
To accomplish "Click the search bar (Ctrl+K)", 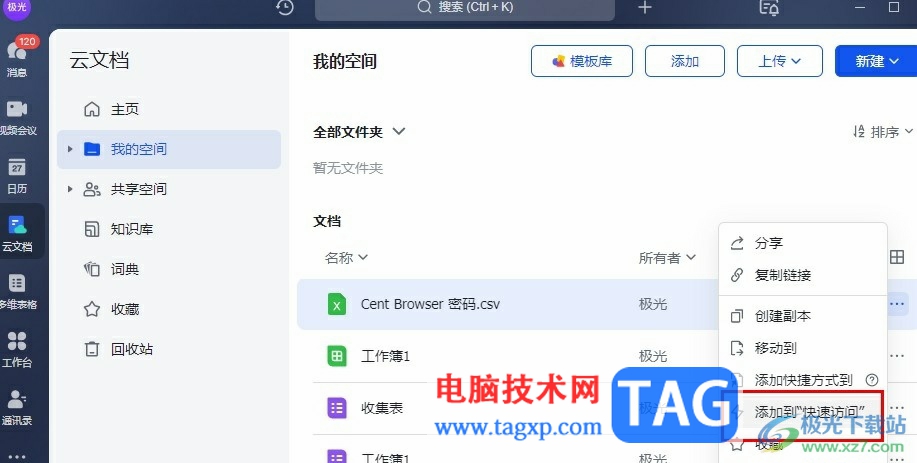I will click(465, 8).
